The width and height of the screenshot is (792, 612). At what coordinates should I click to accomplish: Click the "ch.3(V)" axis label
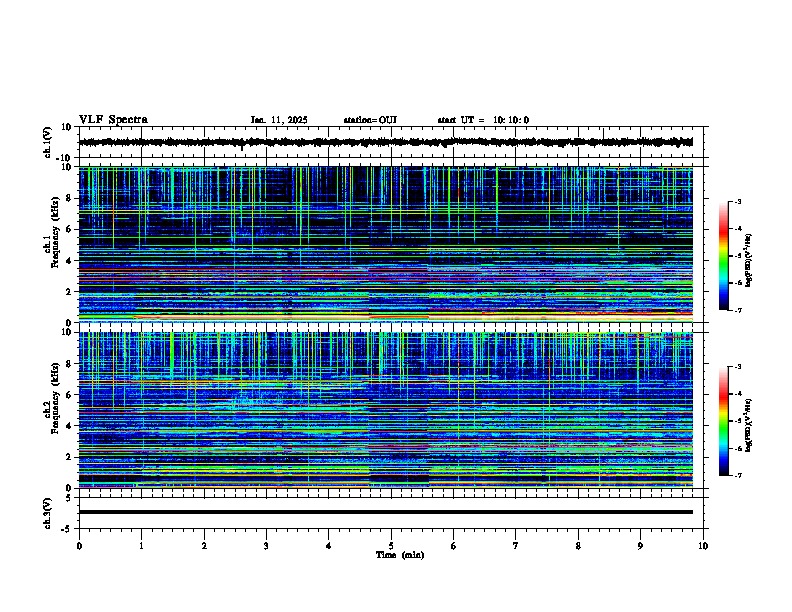coord(47,513)
